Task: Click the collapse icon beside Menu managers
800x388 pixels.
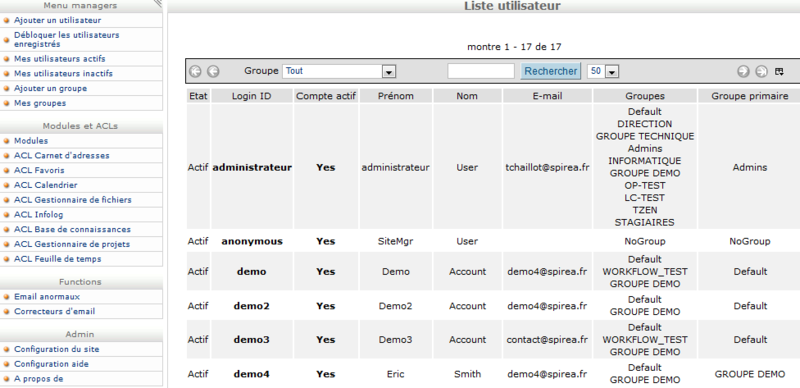Action: point(158,3)
